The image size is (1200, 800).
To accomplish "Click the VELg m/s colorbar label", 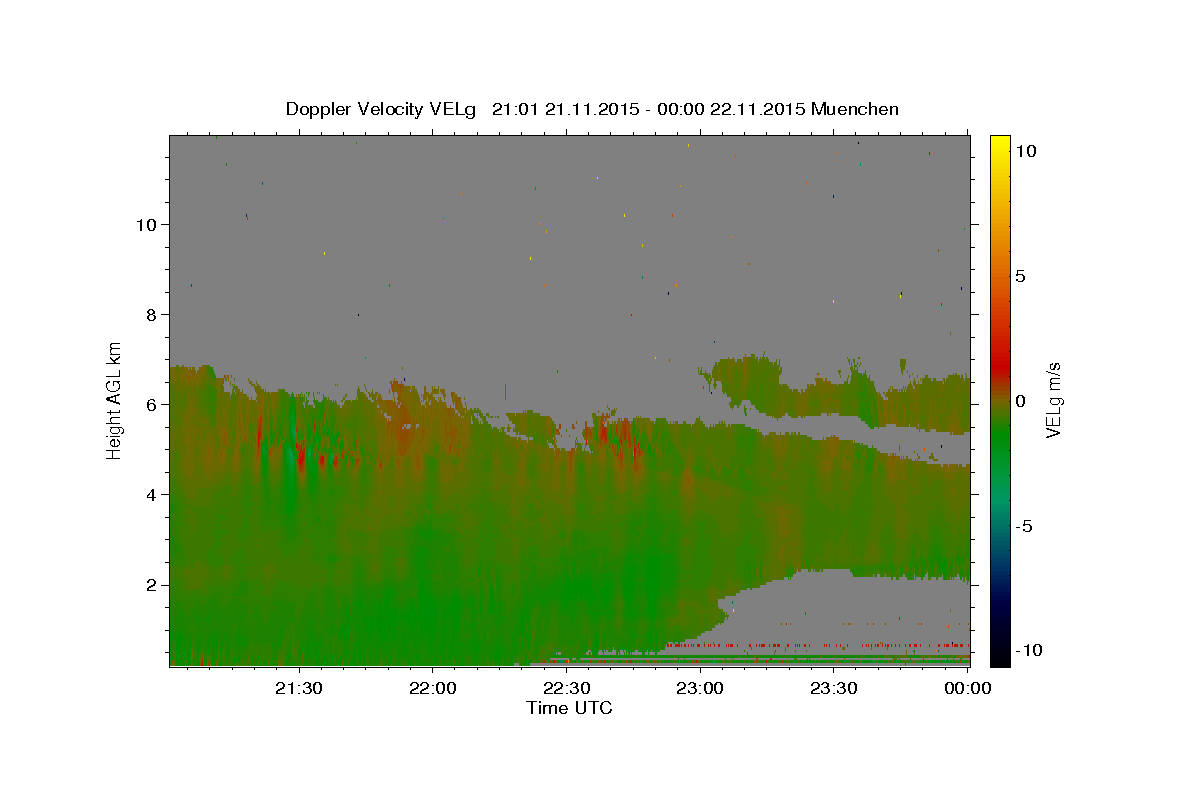I will 1053,400.
